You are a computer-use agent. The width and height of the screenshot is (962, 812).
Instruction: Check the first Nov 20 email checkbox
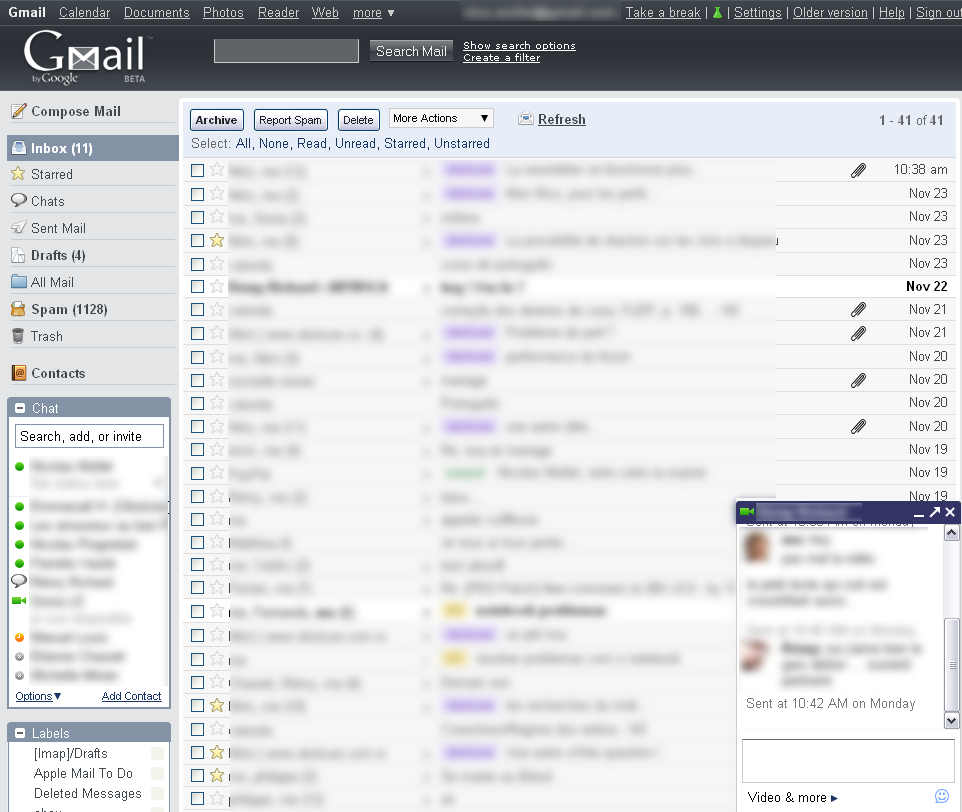pos(198,357)
